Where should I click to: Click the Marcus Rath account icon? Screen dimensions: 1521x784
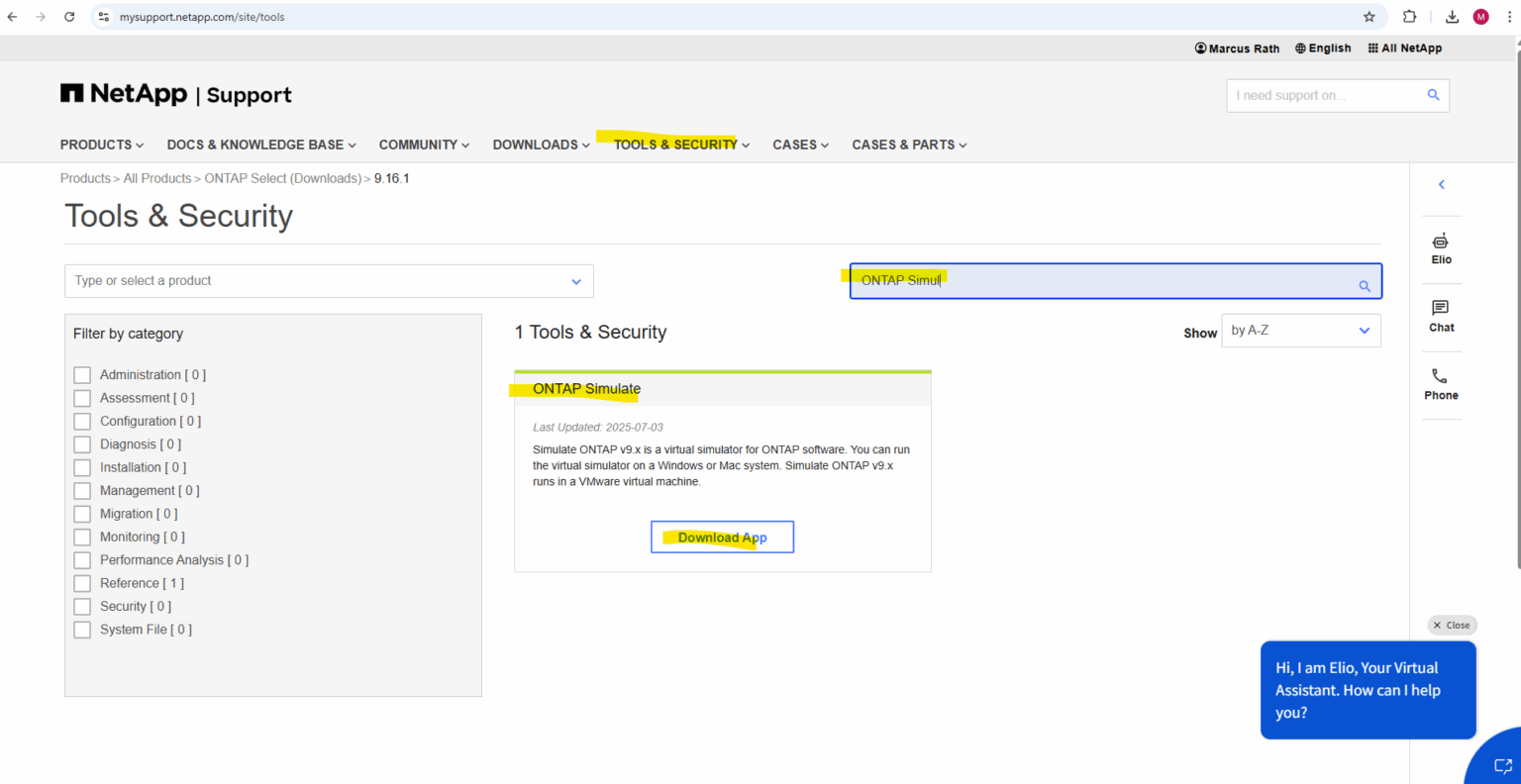[1201, 48]
